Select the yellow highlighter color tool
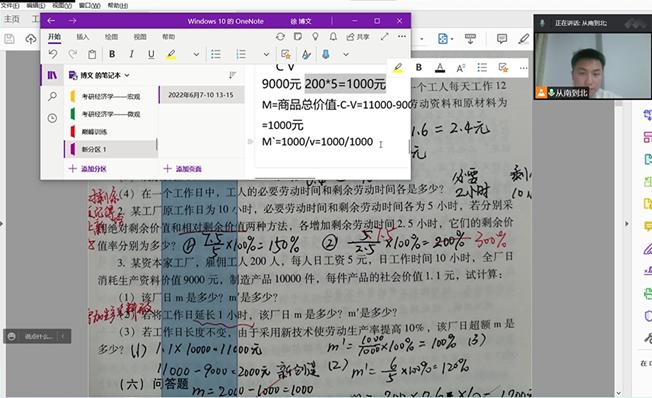 171,54
